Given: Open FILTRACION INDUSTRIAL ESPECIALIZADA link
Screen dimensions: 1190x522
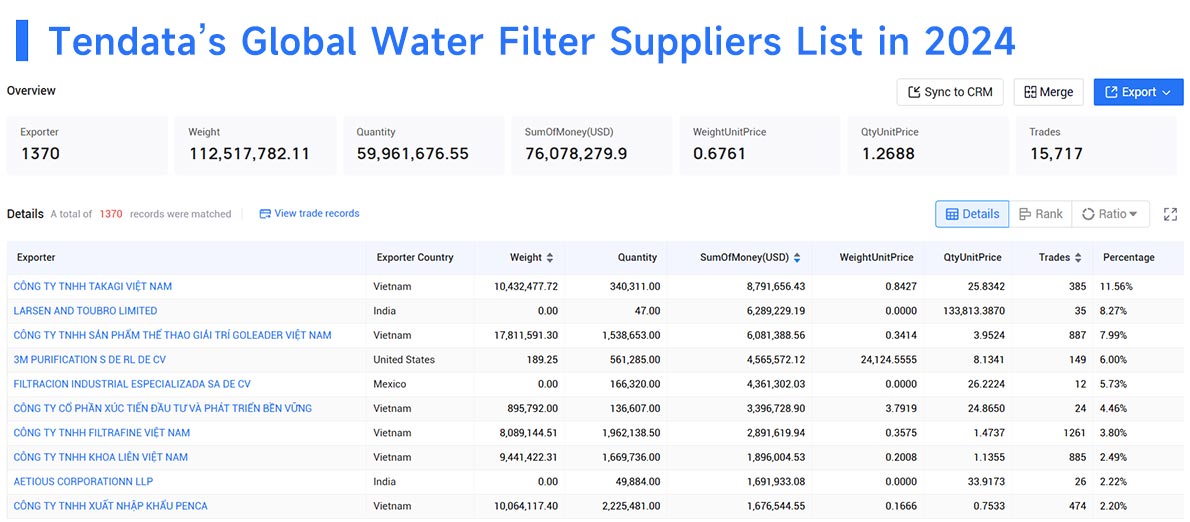Looking at the screenshot, I should [x=132, y=384].
